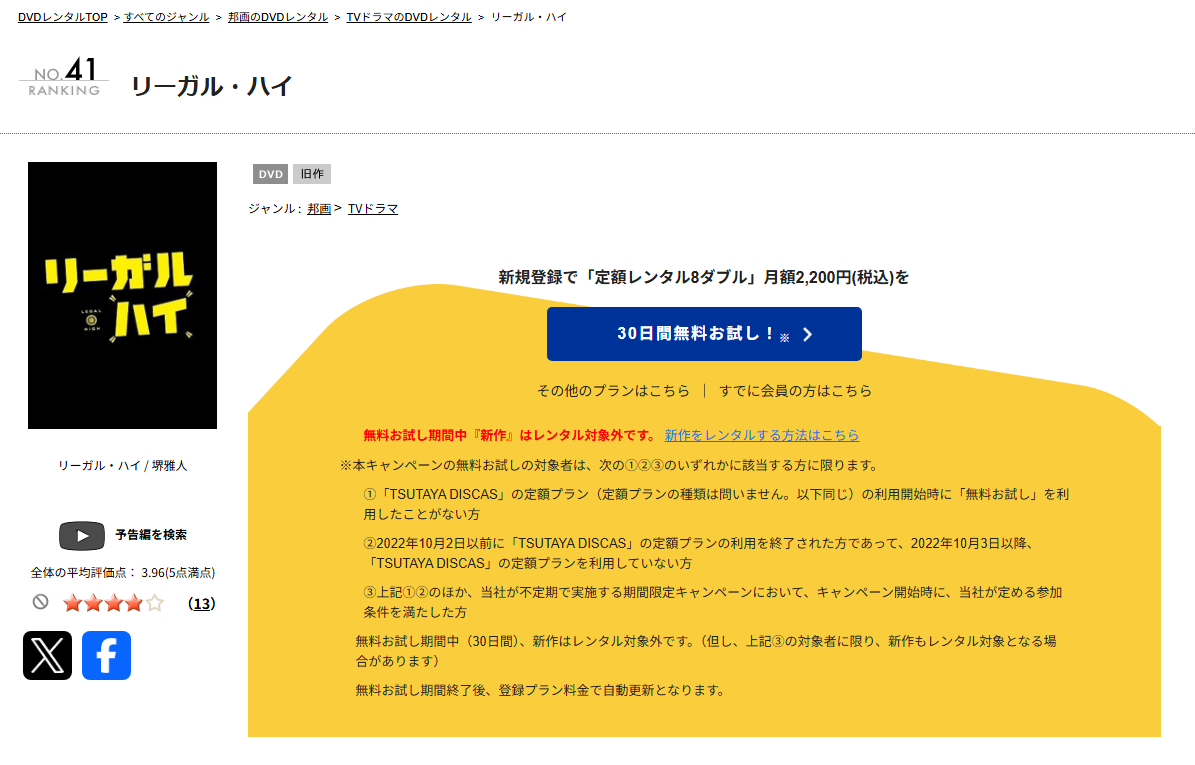Share the page on Facebook
This screenshot has height=765, width=1195.
tap(106, 655)
